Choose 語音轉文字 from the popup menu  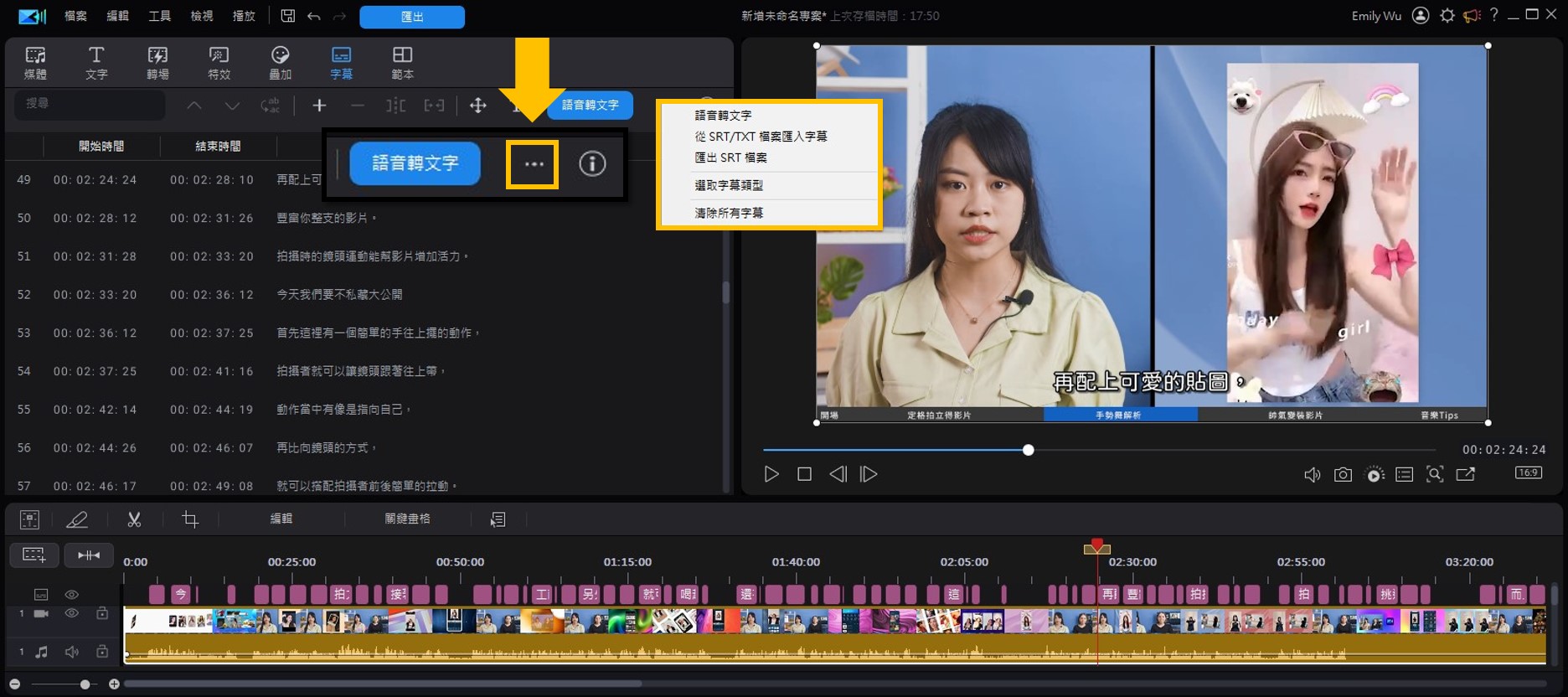[723, 115]
